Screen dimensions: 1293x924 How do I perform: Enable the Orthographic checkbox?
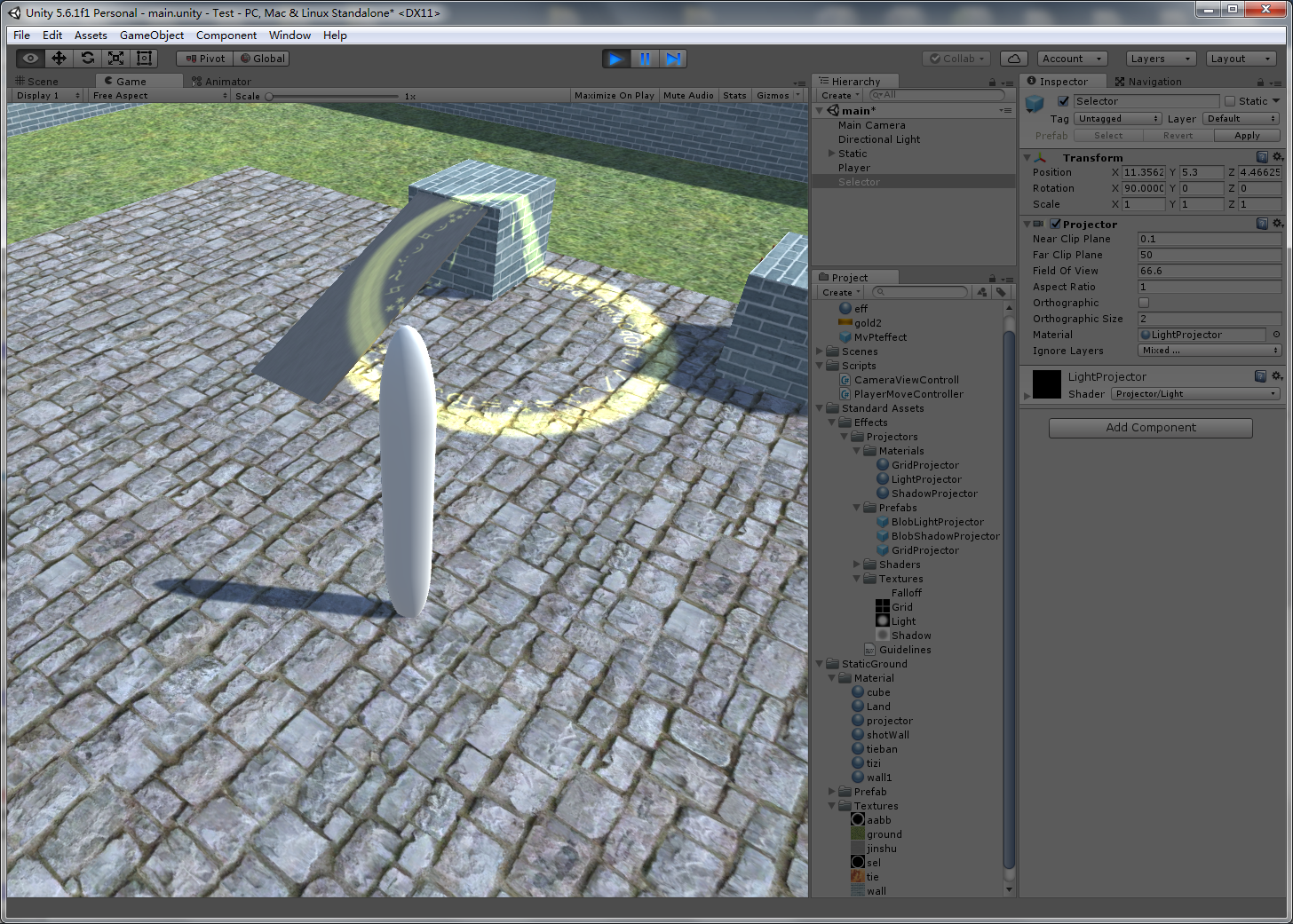pos(1144,303)
